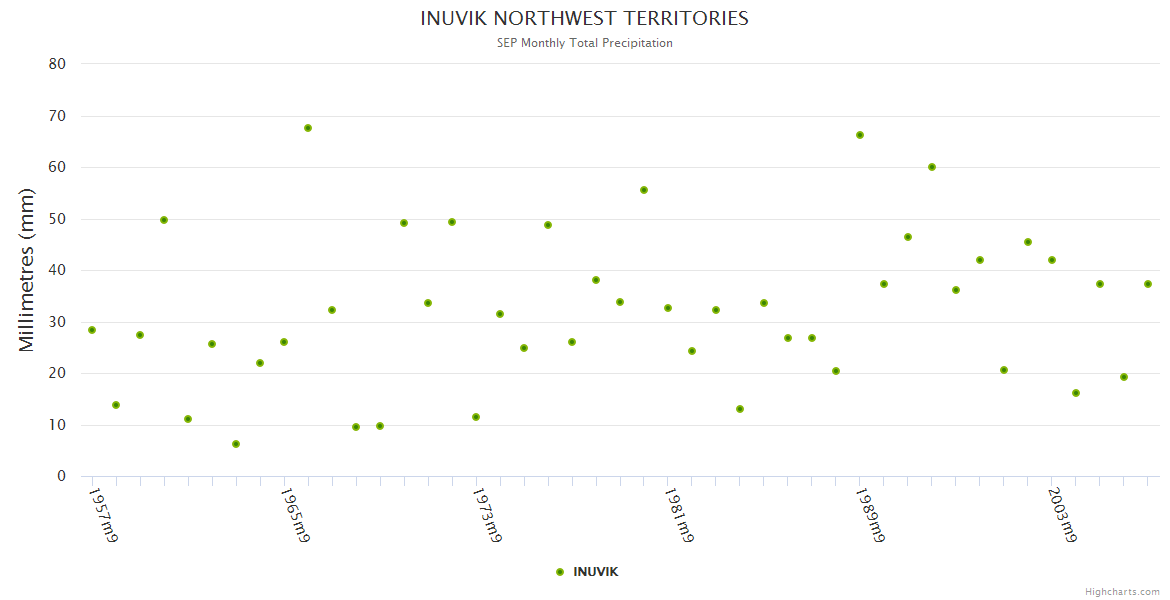Select the 1981m9 x-axis label
1170x600 pixels.
click(x=679, y=515)
